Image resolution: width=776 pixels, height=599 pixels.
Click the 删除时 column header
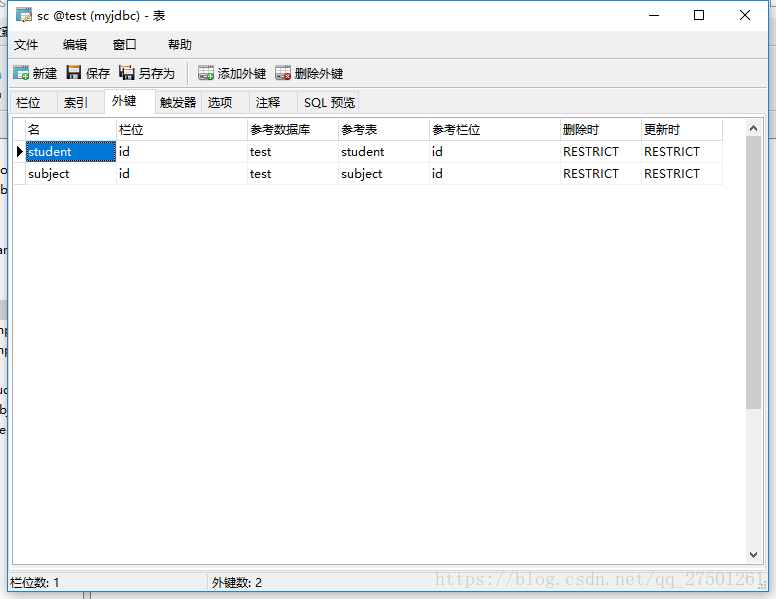tap(600, 130)
